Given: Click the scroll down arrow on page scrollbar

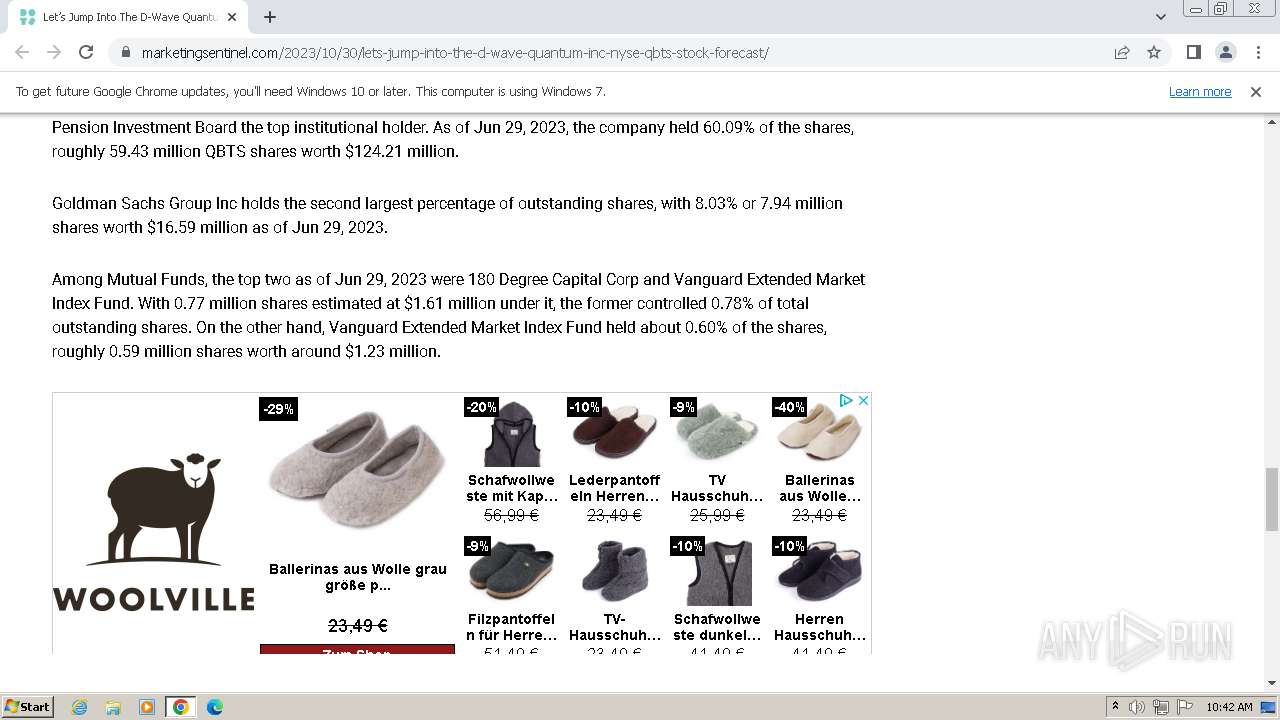Looking at the screenshot, I should click(1272, 683).
